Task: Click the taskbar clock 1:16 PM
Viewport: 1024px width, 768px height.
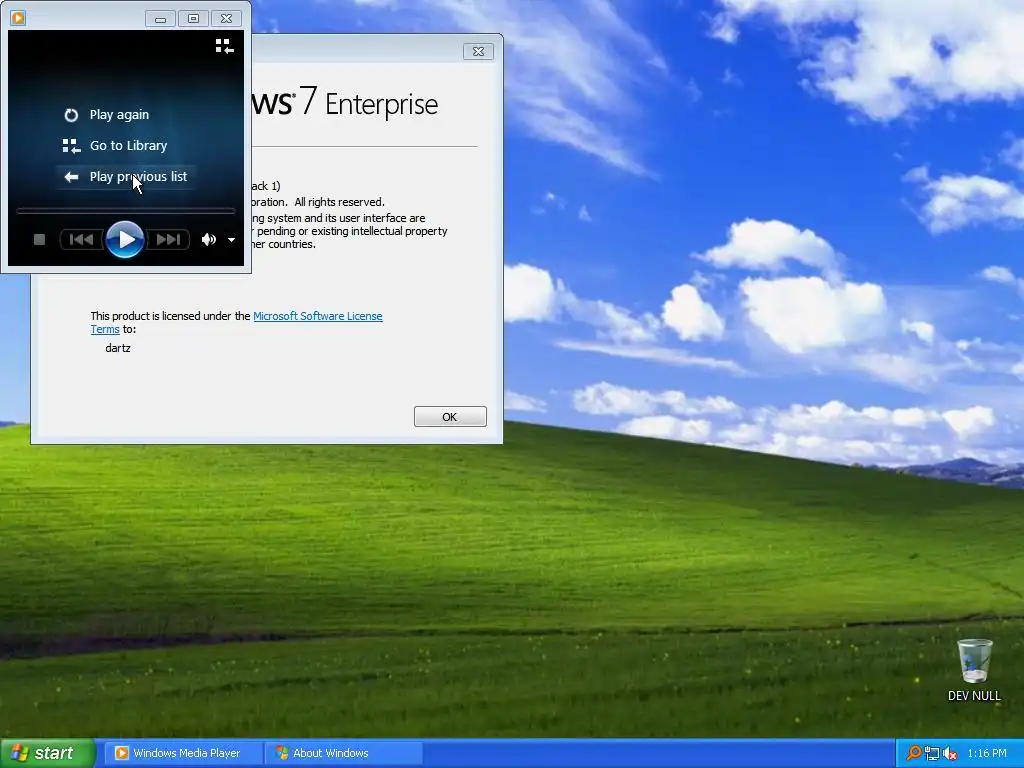Action: point(987,753)
